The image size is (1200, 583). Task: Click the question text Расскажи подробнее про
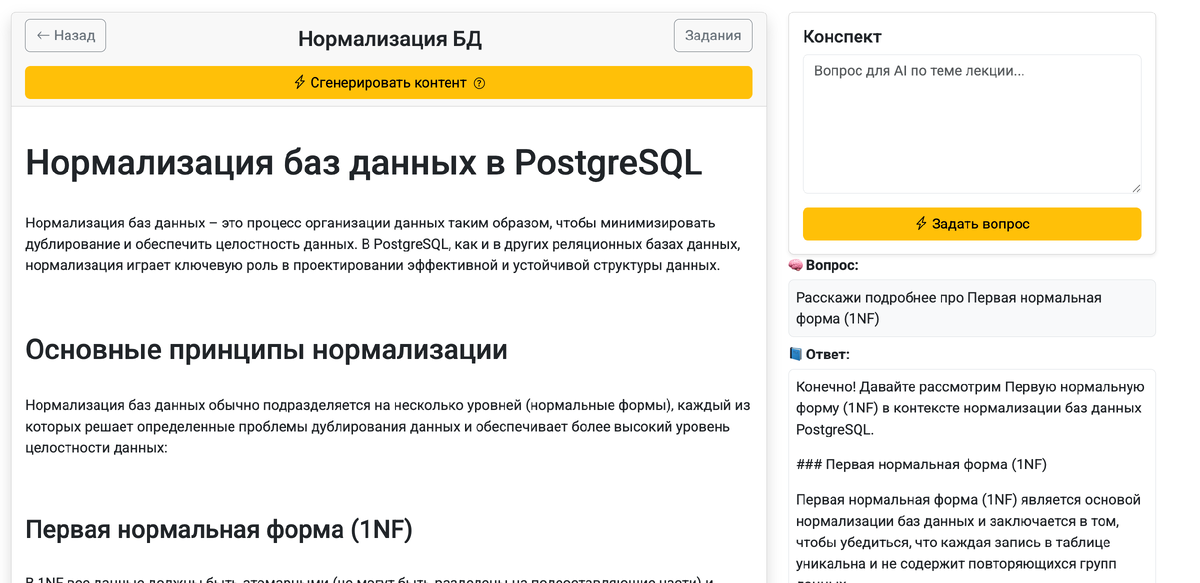pyautogui.click(x=879, y=298)
